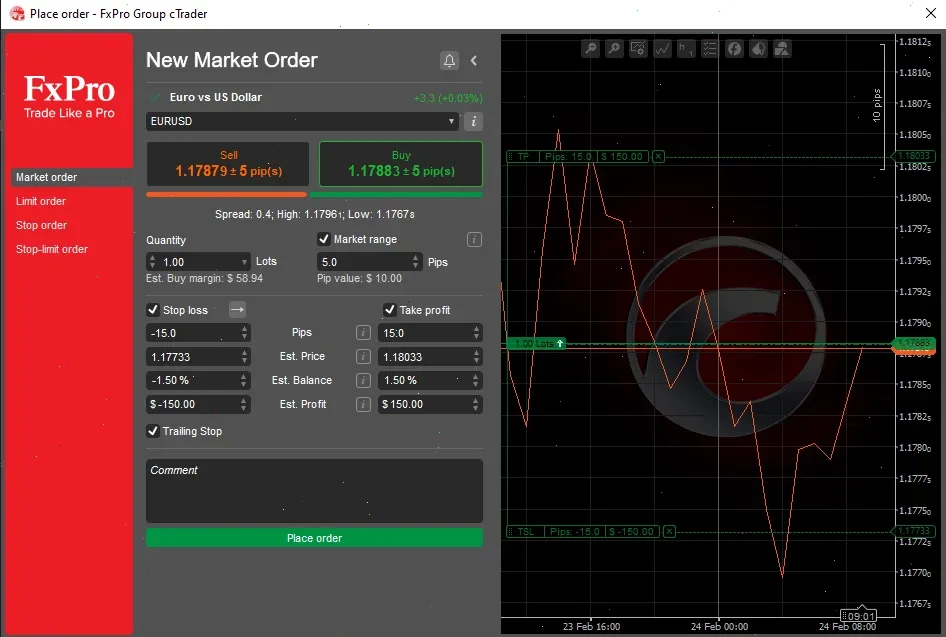This screenshot has width=946, height=637.
Task: Disable the Trailing Stop checkbox
Action: pyautogui.click(x=152, y=431)
